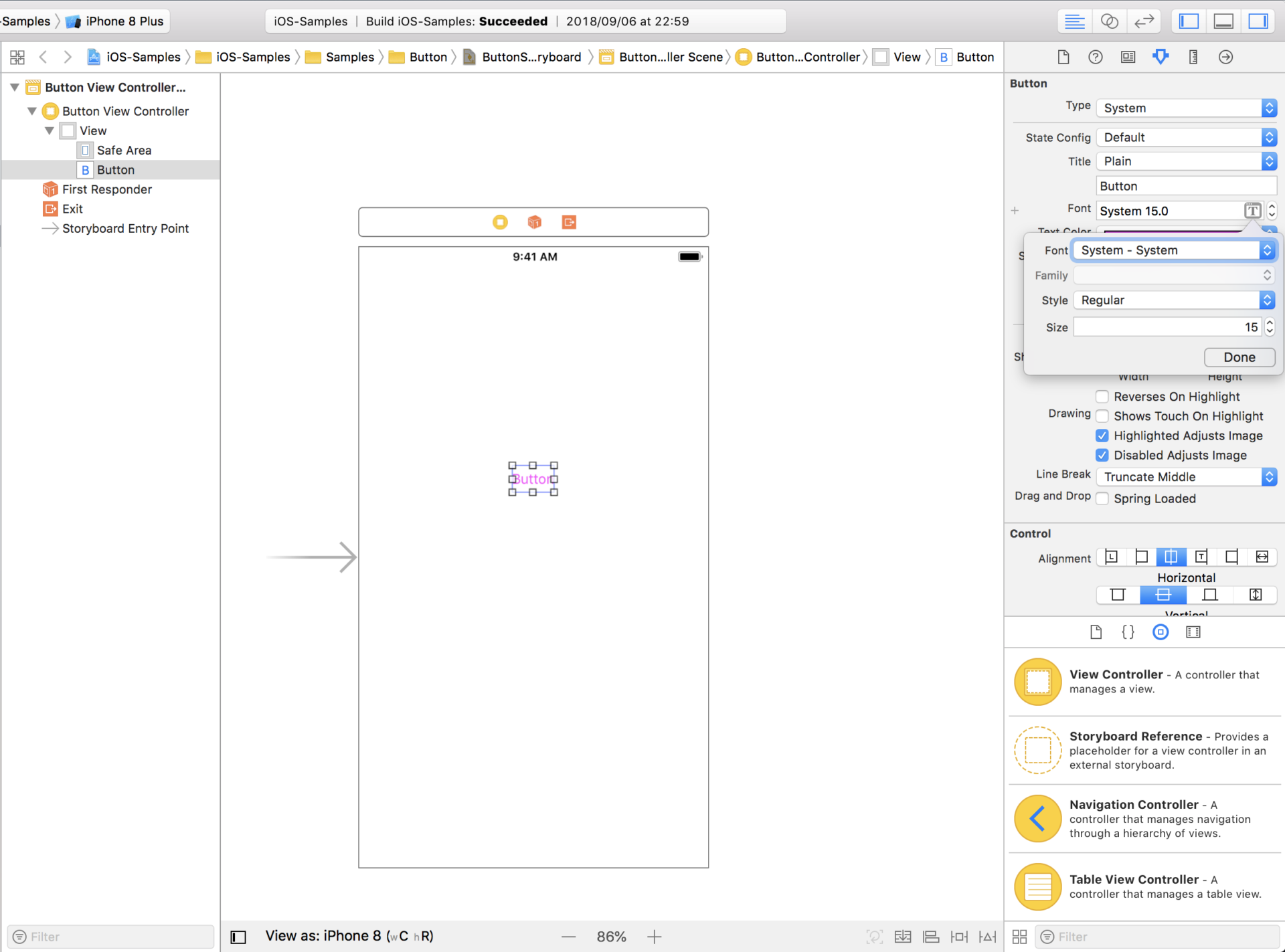Screen dimensions: 1285x952
Task: Select Storyboard Reference in the library
Action: pos(1145,750)
